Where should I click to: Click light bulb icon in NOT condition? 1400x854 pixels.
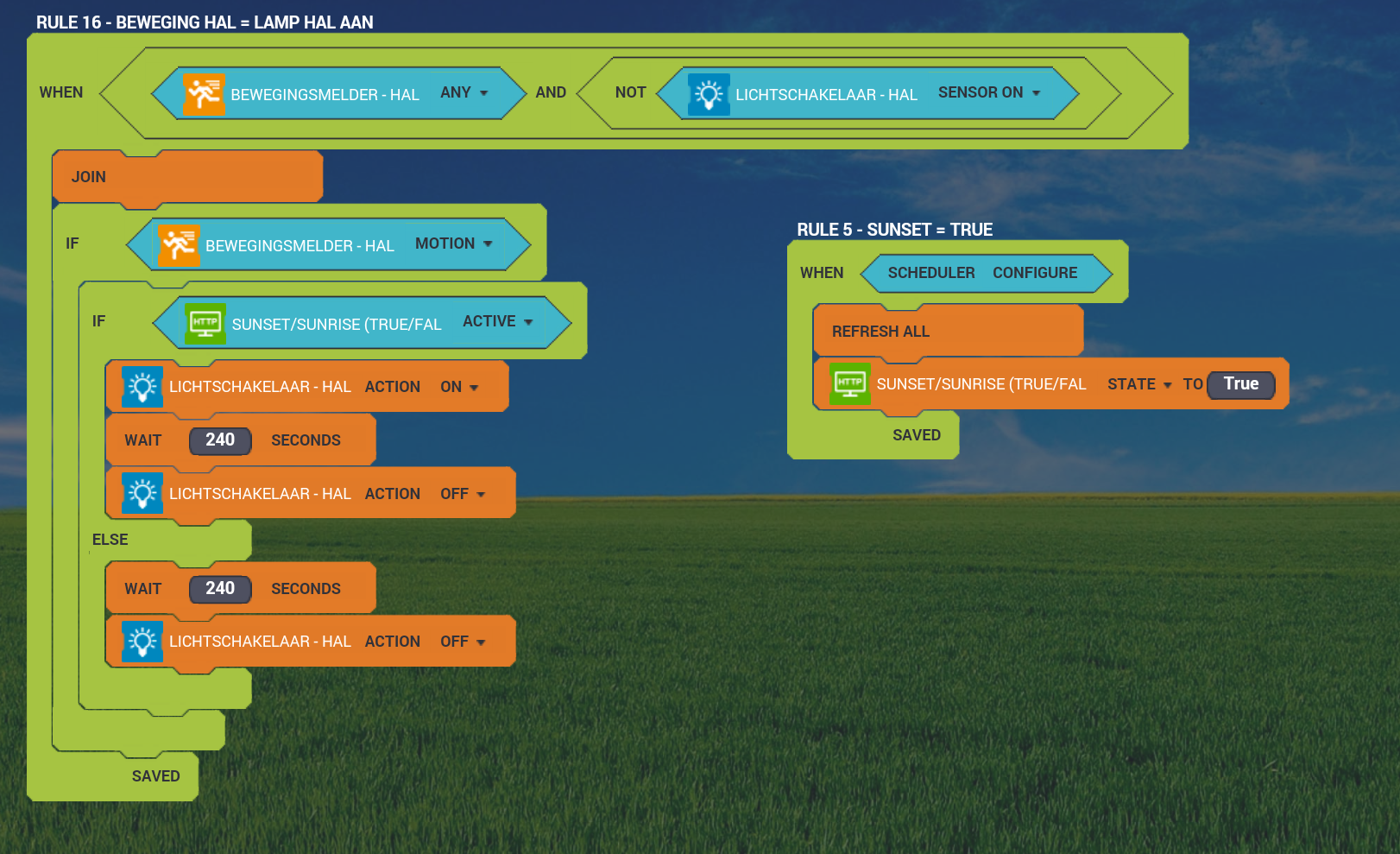[709, 94]
